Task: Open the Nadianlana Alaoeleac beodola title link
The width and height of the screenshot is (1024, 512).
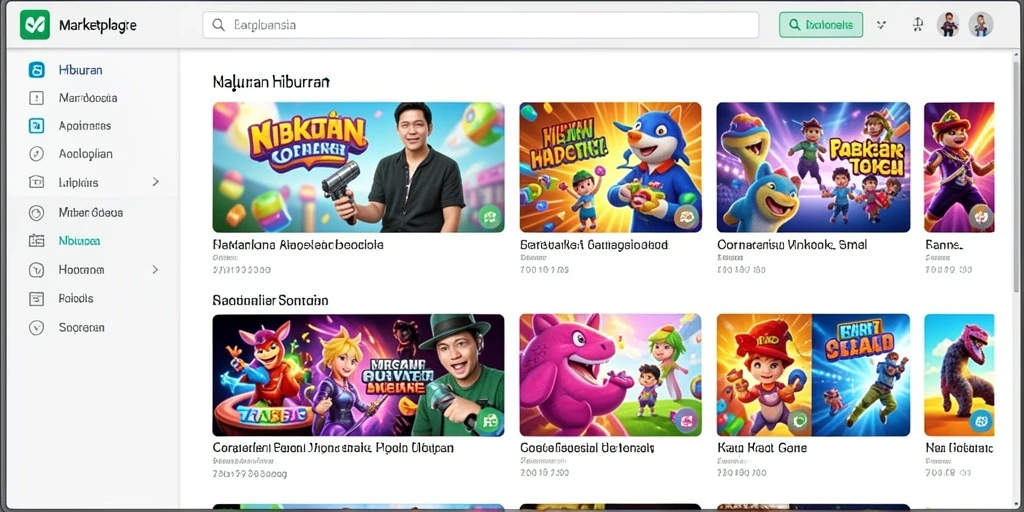Action: tap(298, 245)
